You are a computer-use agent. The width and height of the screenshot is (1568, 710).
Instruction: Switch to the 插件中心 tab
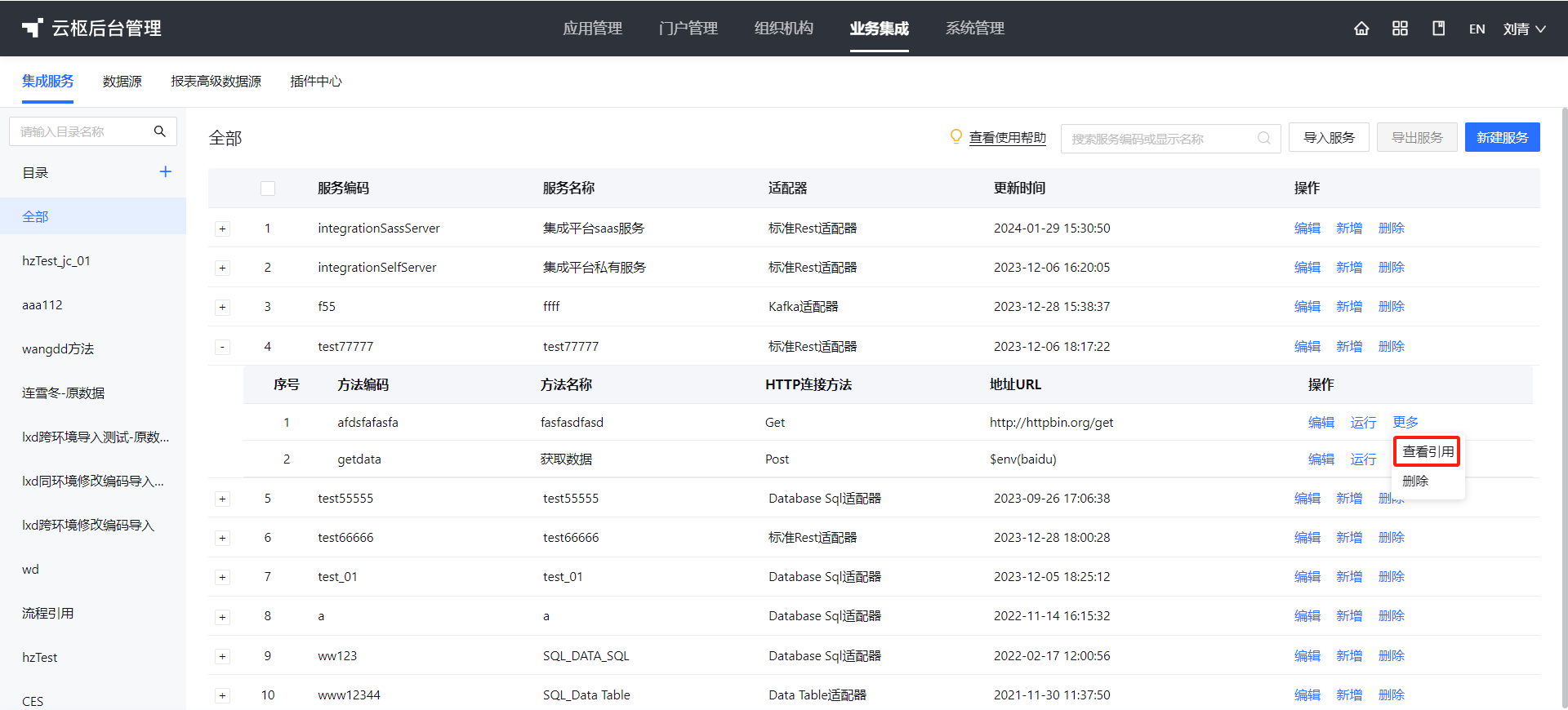(x=316, y=81)
